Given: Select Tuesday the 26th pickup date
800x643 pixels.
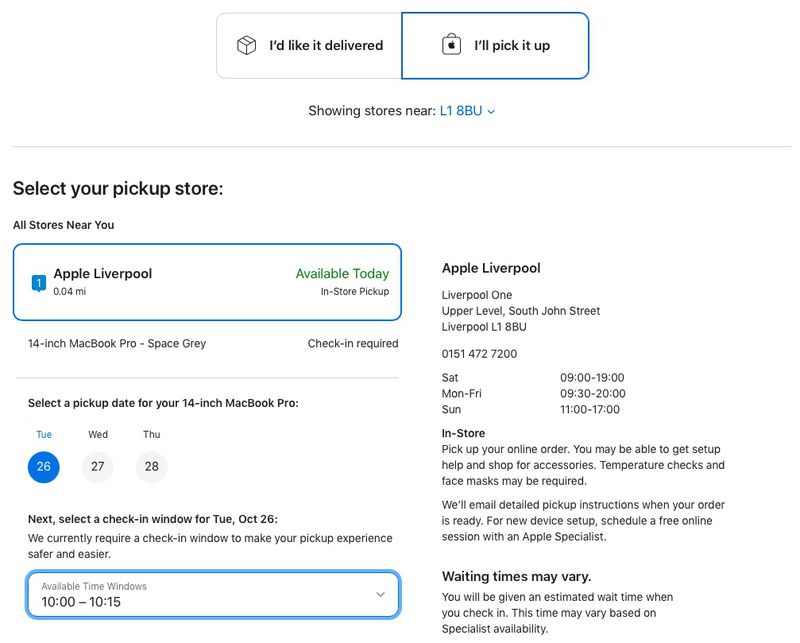Looking at the screenshot, I should [43, 466].
